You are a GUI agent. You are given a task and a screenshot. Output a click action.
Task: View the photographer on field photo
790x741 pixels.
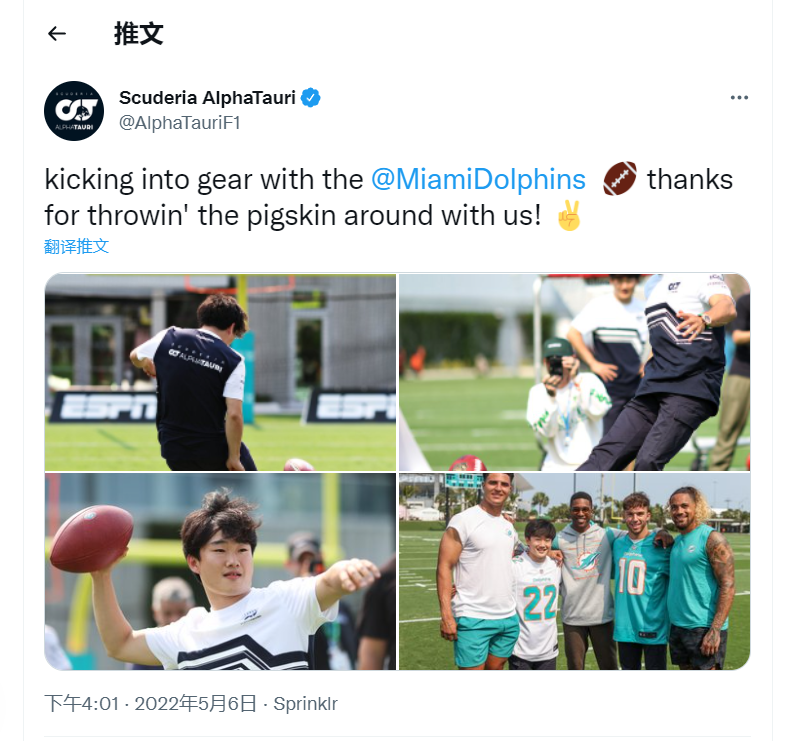click(574, 372)
